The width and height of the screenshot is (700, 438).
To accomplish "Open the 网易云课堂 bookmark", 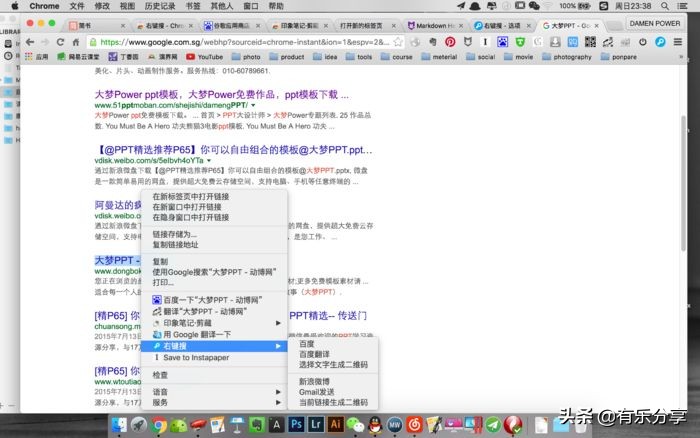I will [78, 57].
